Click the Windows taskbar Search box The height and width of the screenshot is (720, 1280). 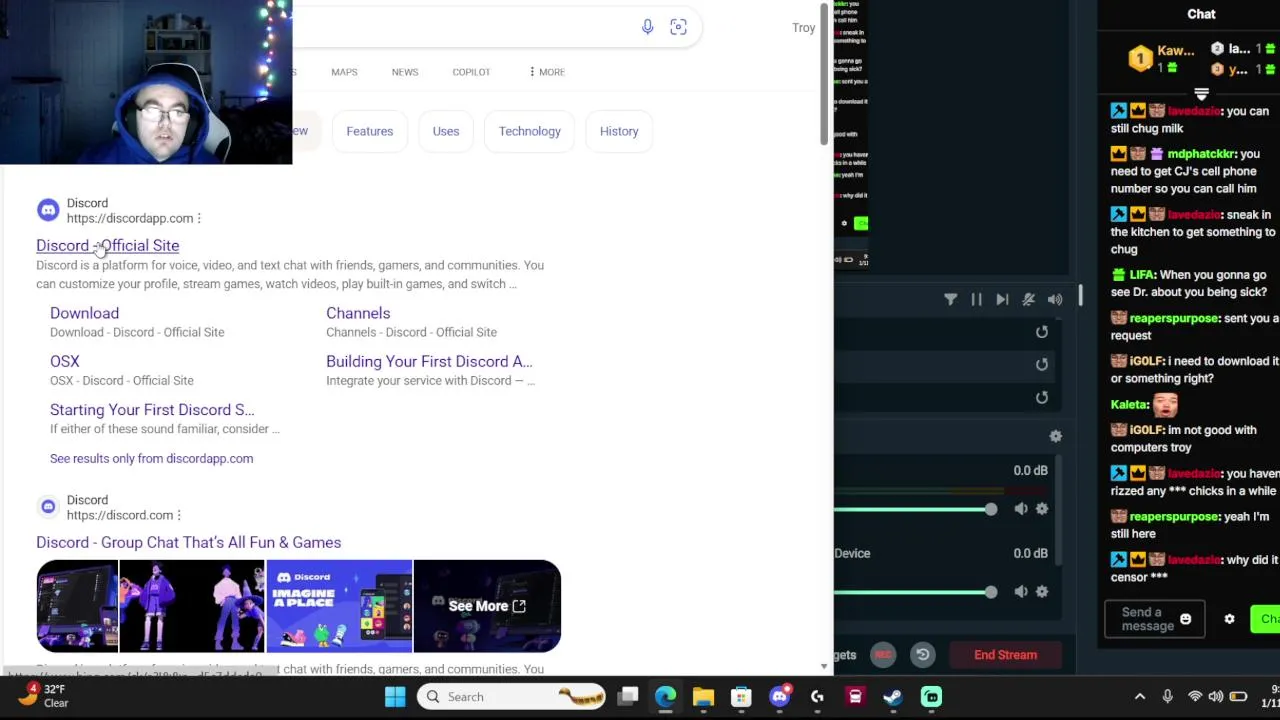pos(512,697)
